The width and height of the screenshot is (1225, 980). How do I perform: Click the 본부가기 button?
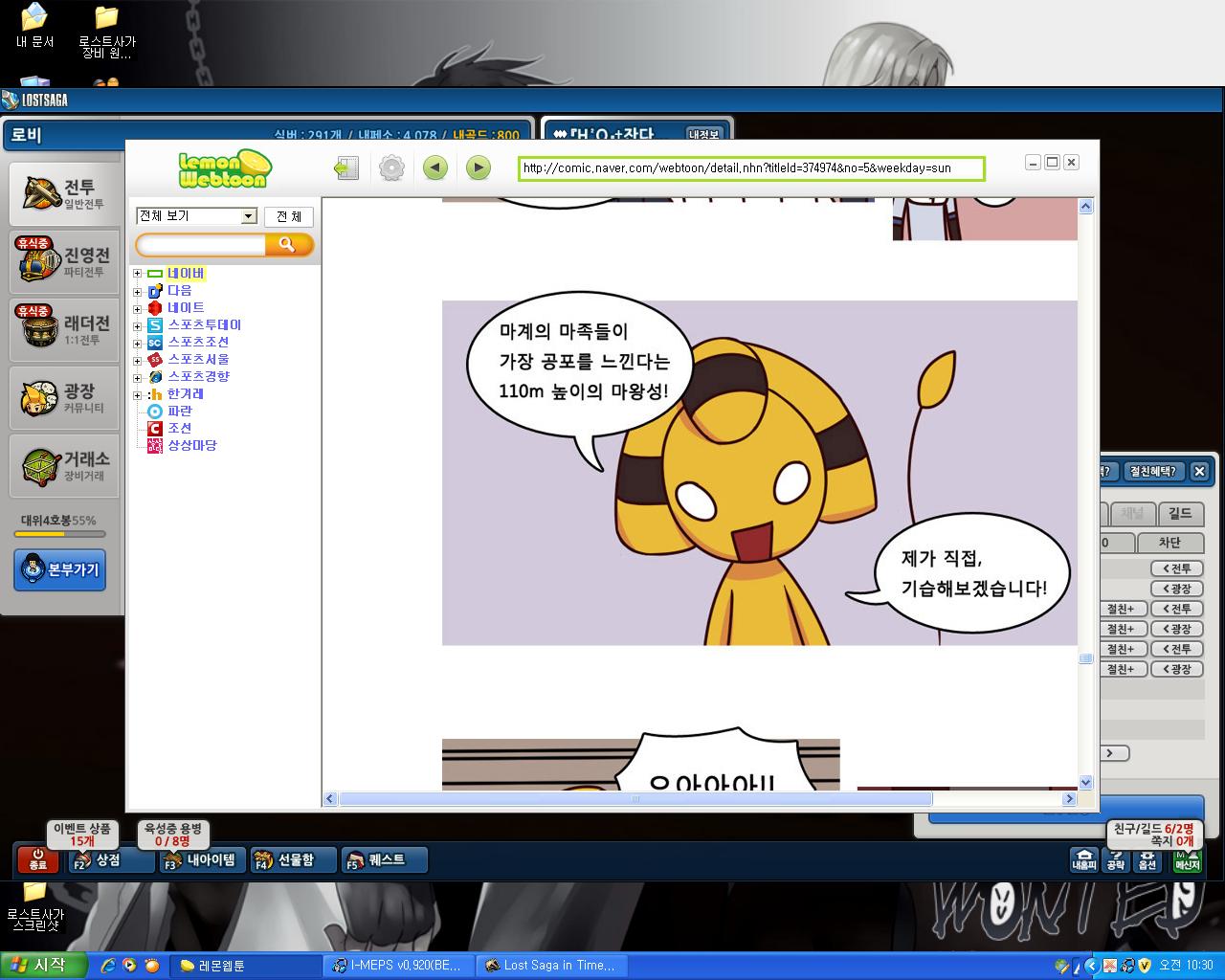[60, 569]
